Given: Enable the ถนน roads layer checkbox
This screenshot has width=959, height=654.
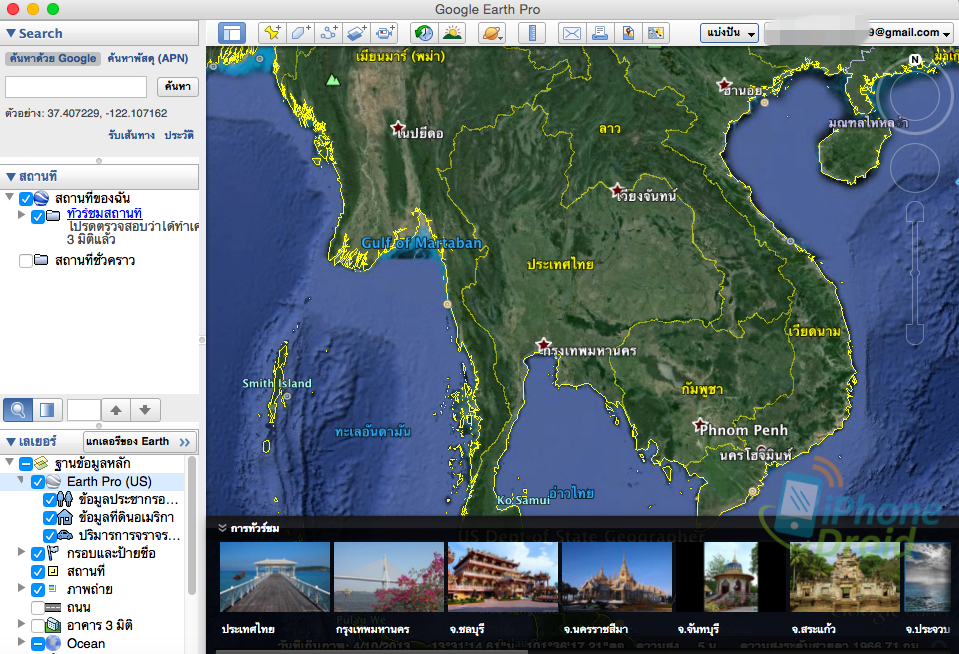Looking at the screenshot, I should pyautogui.click(x=38, y=608).
